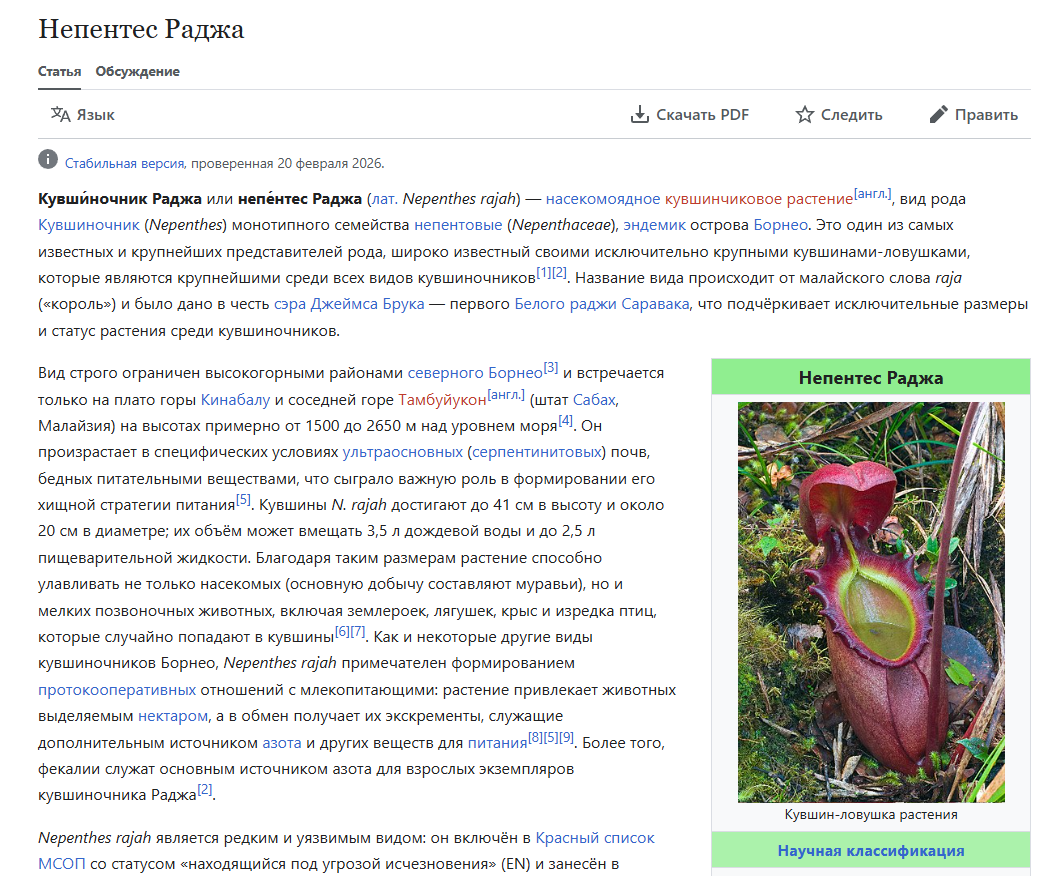Image resolution: width=1051 pixels, height=876 pixels.
Task: Open the англ. superscript after кувшинчиковое растение
Action: coord(873,194)
